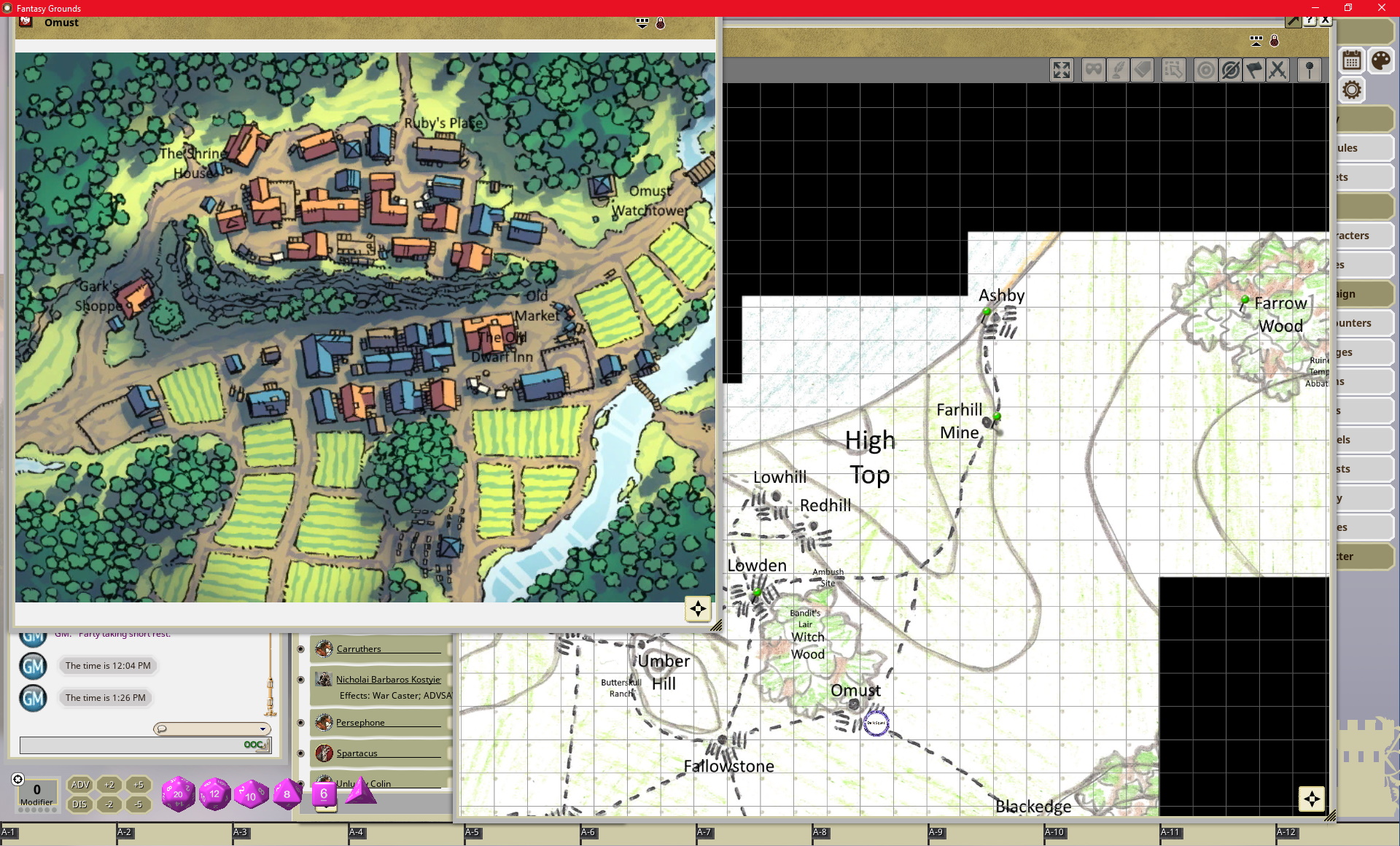Click hotkey slot A-1

[x=58, y=834]
